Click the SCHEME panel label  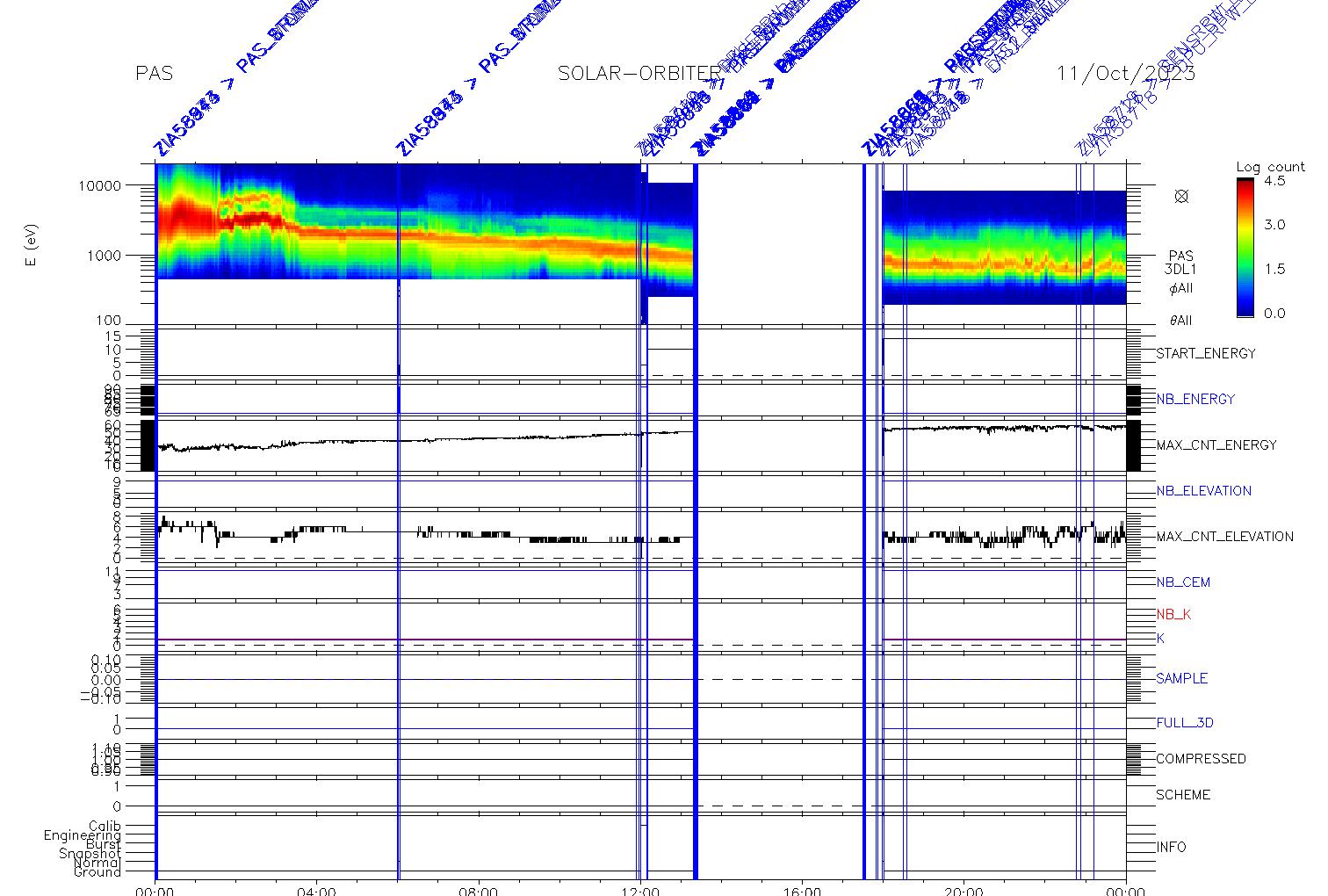1183,795
